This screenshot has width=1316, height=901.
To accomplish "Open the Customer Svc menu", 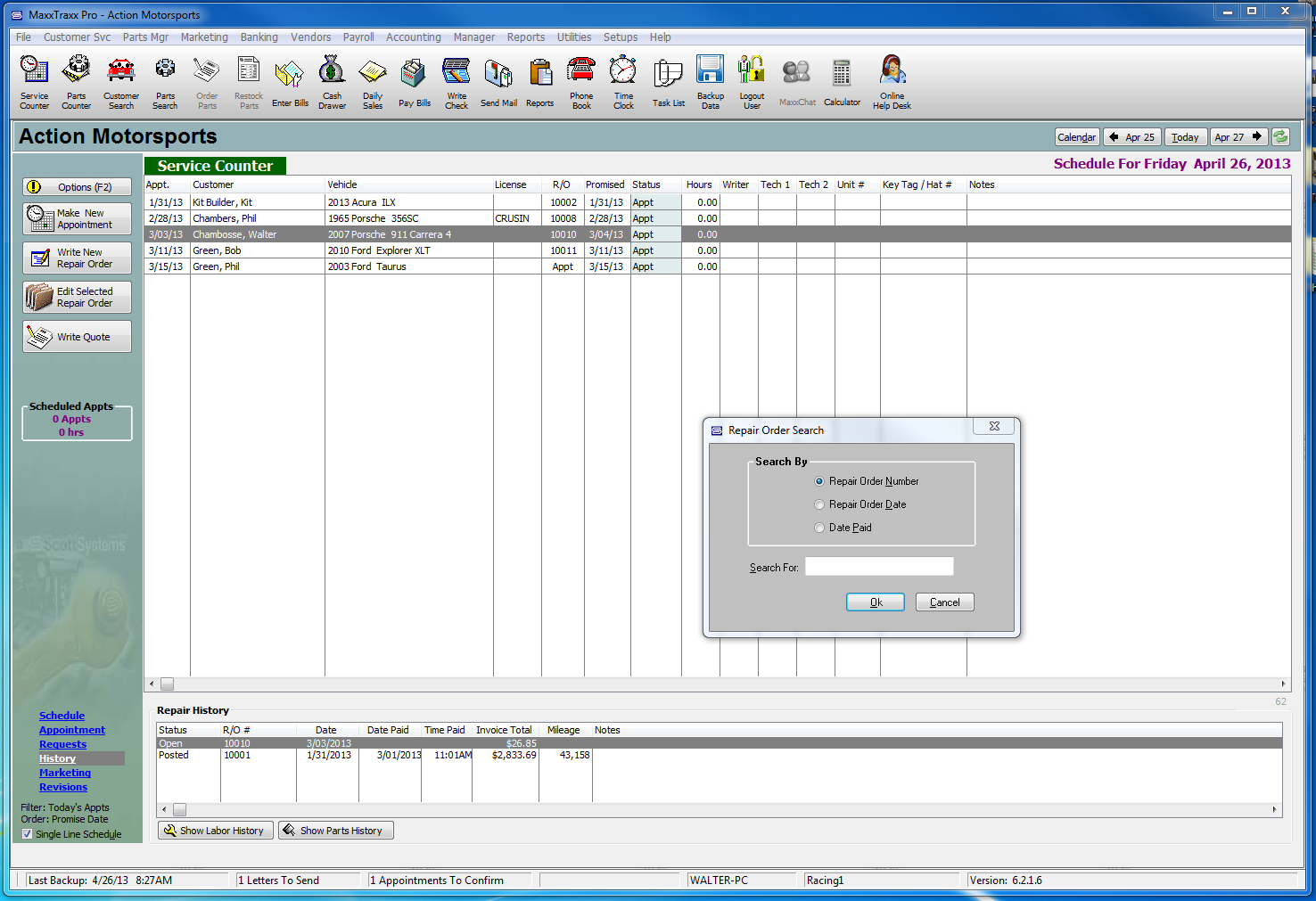I will (78, 37).
